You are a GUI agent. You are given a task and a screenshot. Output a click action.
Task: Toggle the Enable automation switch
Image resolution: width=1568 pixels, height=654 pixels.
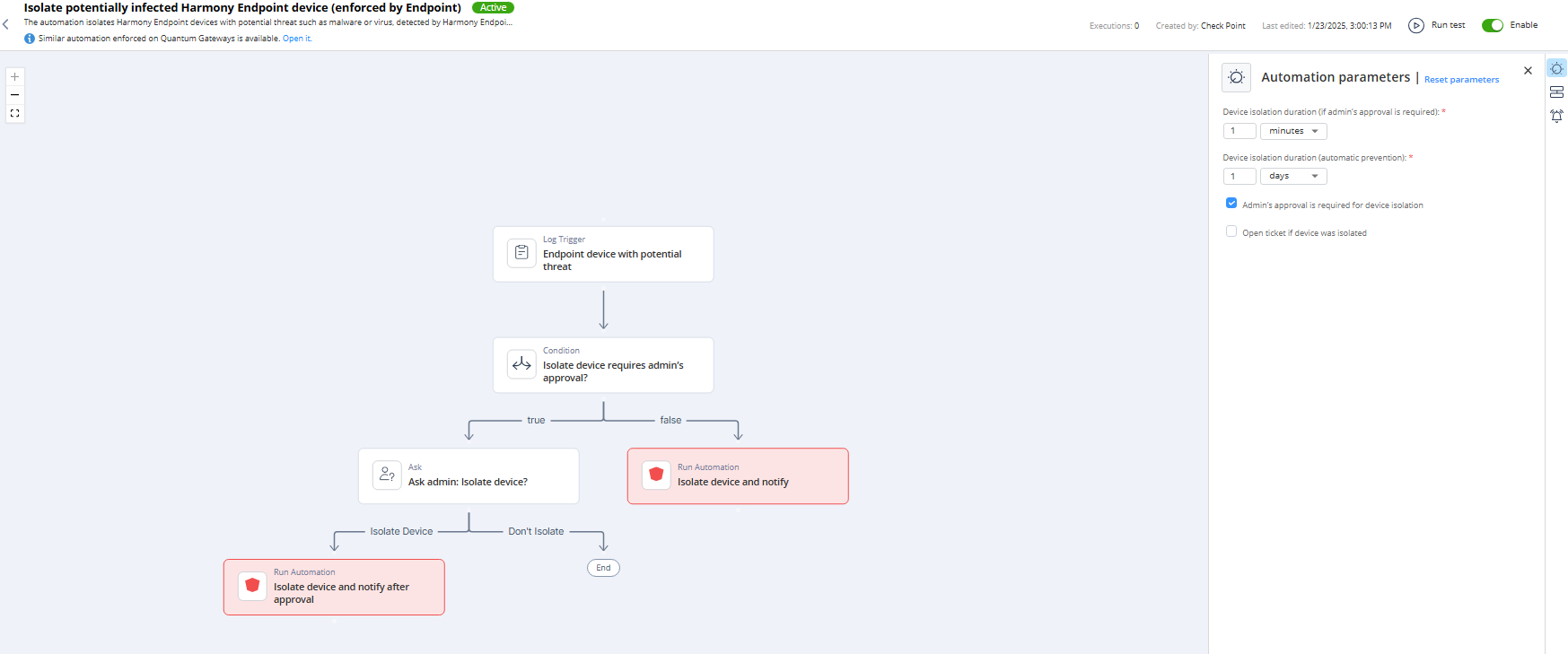point(1493,25)
